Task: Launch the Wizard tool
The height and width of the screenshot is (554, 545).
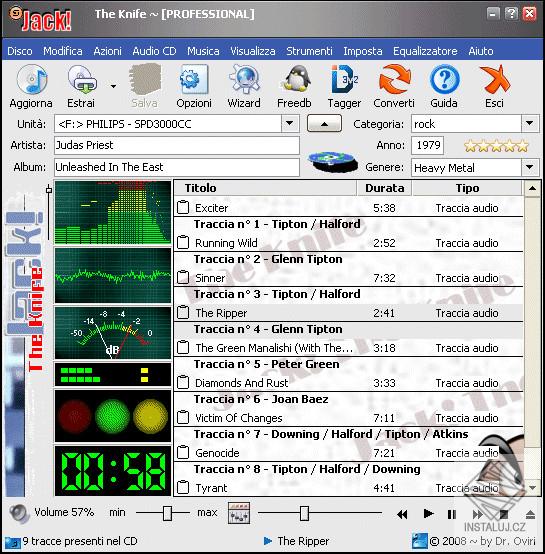Action: click(x=244, y=79)
